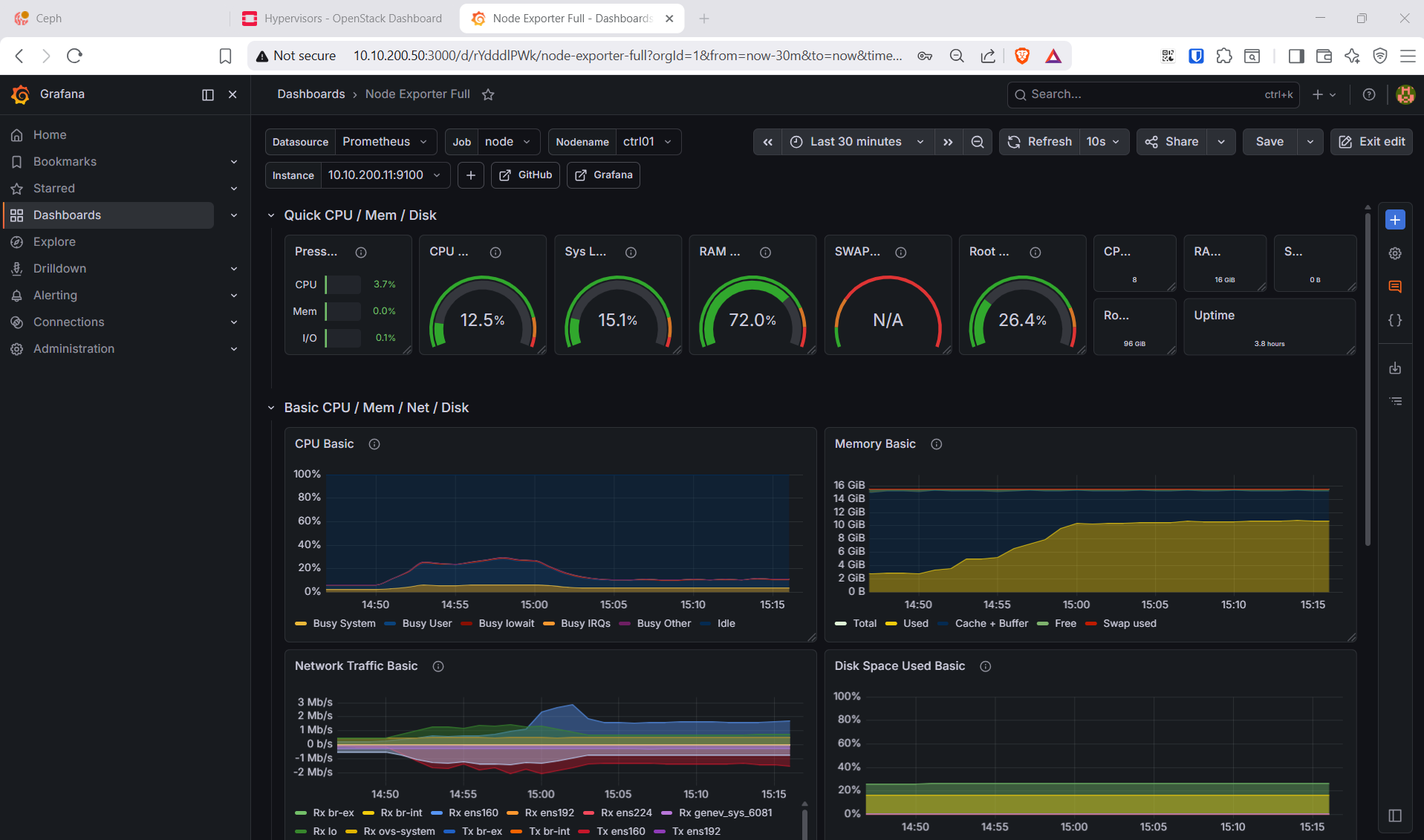Click the Exit edit button
The height and width of the screenshot is (840, 1424).
point(1371,142)
